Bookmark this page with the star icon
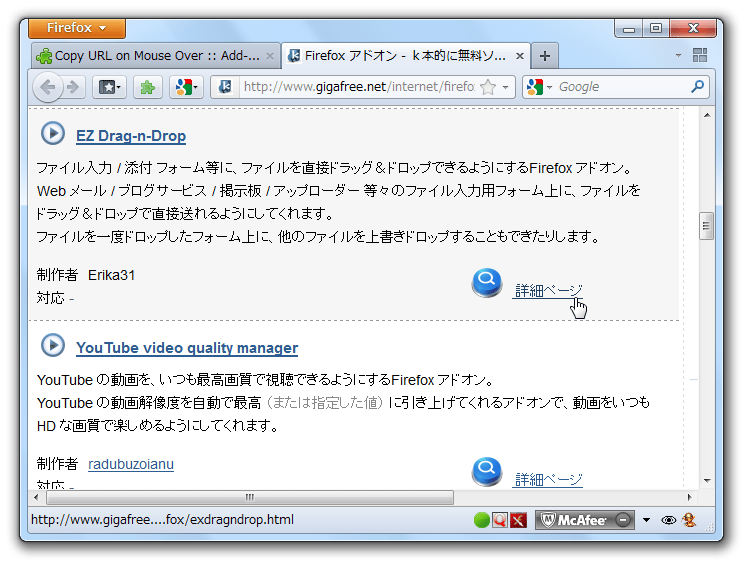747x563 pixels. pyautogui.click(x=488, y=87)
